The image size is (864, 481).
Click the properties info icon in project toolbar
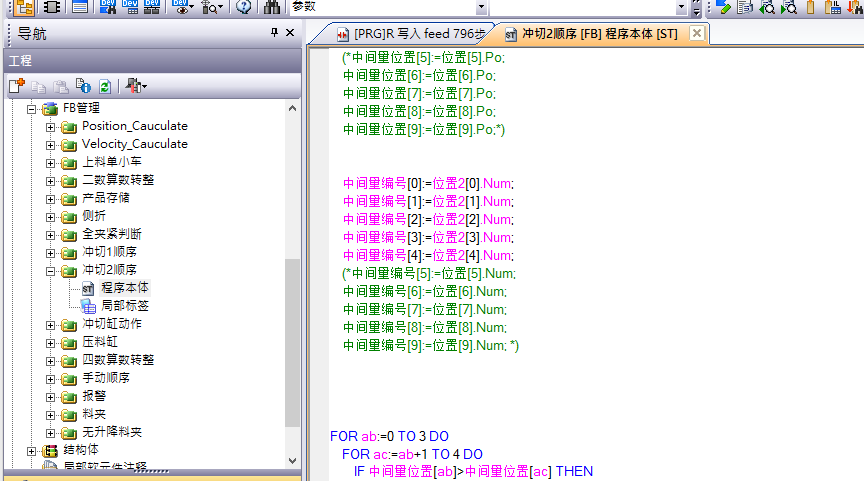(x=85, y=86)
